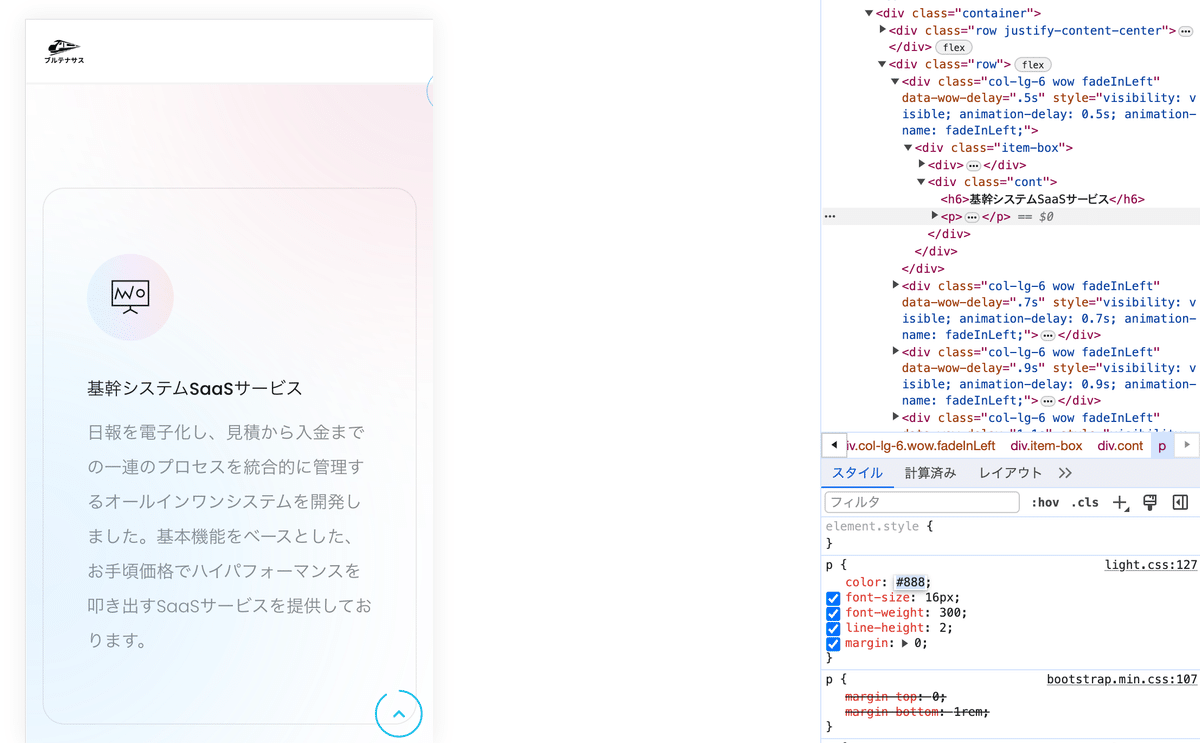Screen dimensions: 1200x743
Task: Click the left breadcrumb scroll arrow
Action: [x=833, y=445]
